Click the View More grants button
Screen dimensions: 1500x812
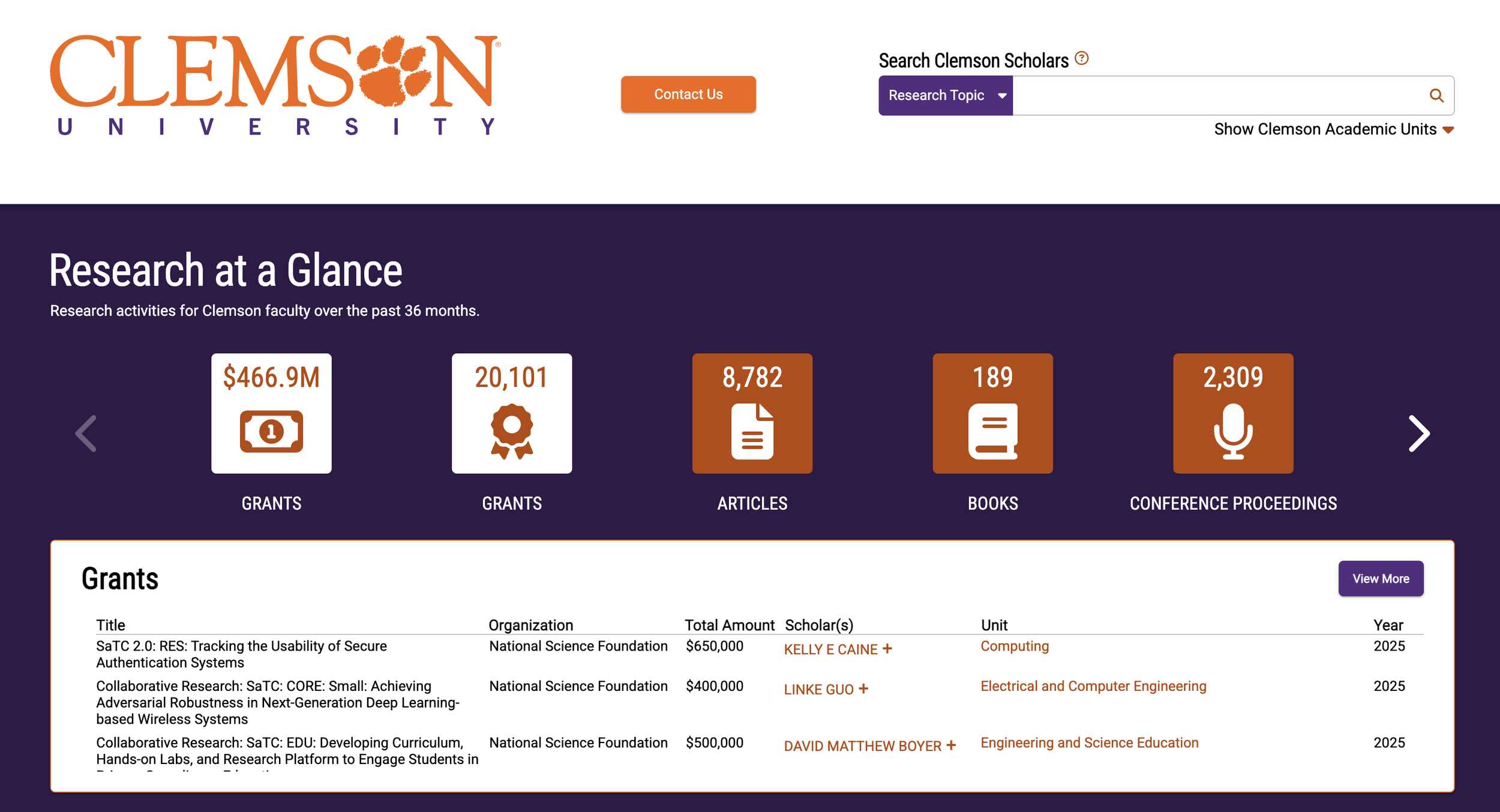[x=1380, y=578]
